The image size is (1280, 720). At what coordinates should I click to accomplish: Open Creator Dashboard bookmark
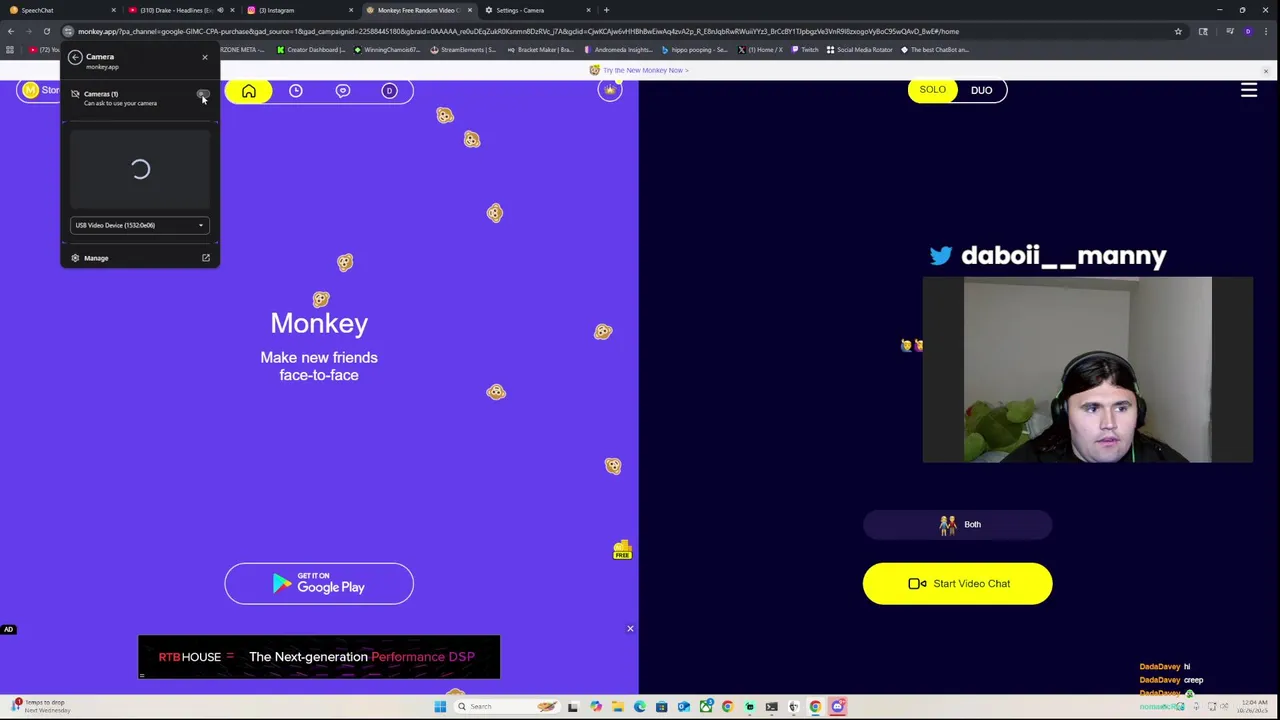[311, 50]
